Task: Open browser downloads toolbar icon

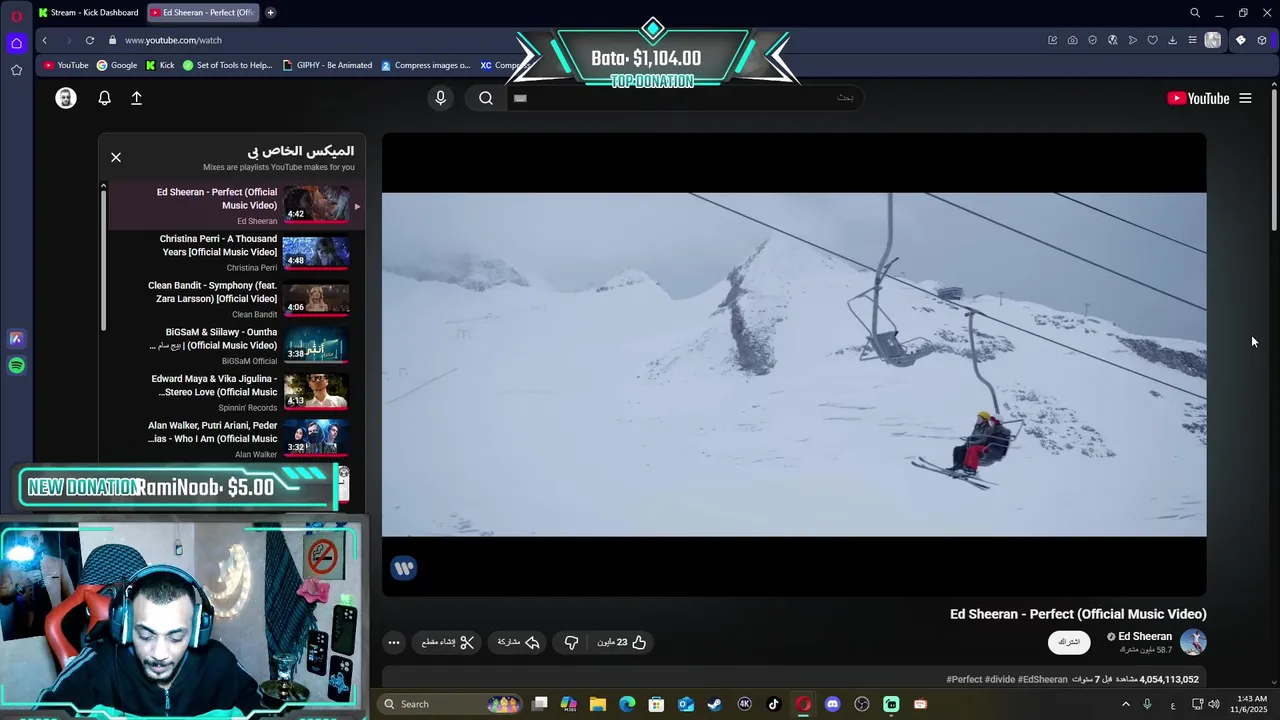Action: click(x=1172, y=40)
